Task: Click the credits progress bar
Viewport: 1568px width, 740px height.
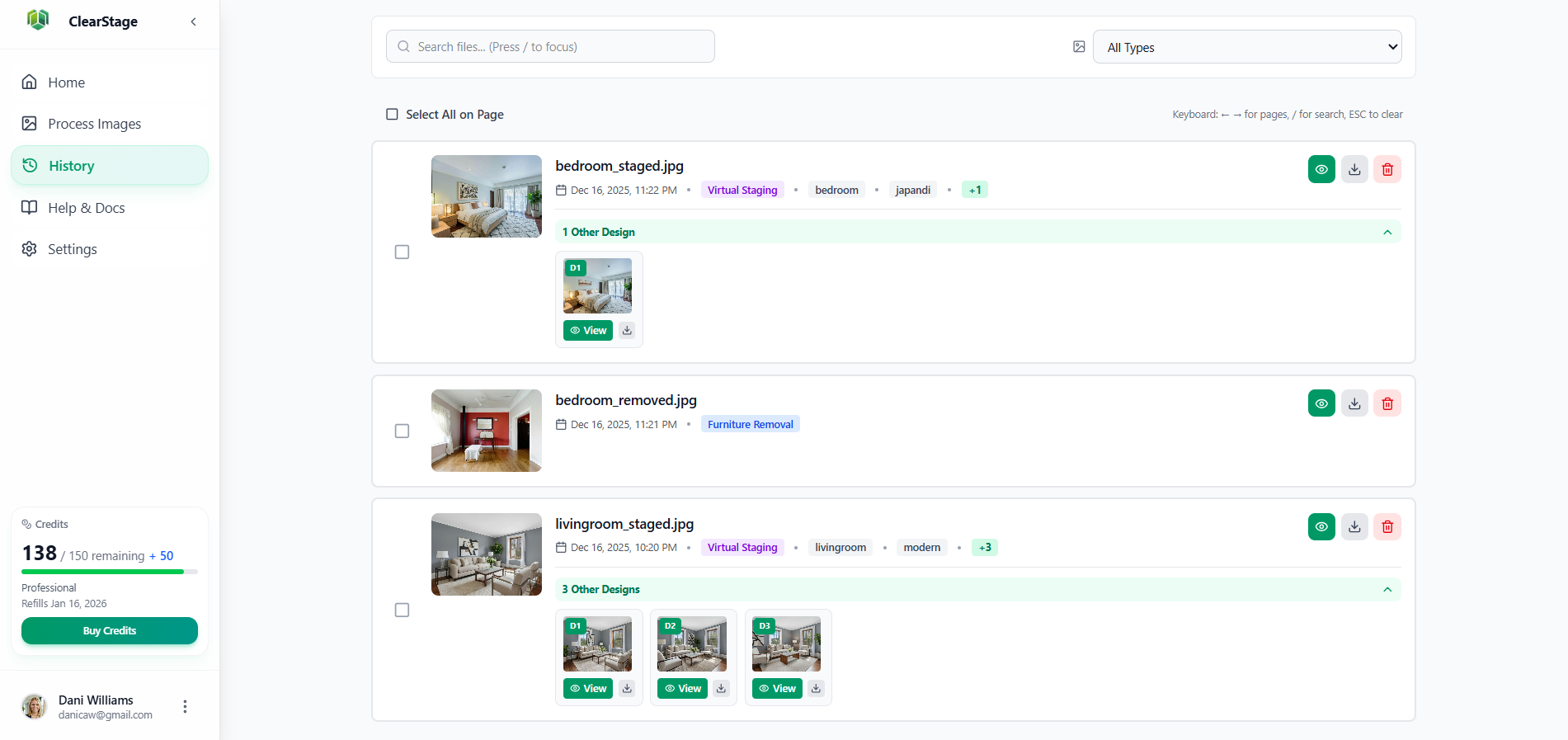Action: coord(110,572)
